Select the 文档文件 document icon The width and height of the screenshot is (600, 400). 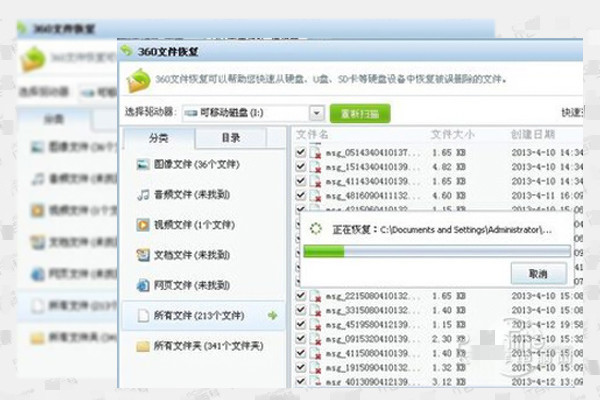tap(143, 255)
